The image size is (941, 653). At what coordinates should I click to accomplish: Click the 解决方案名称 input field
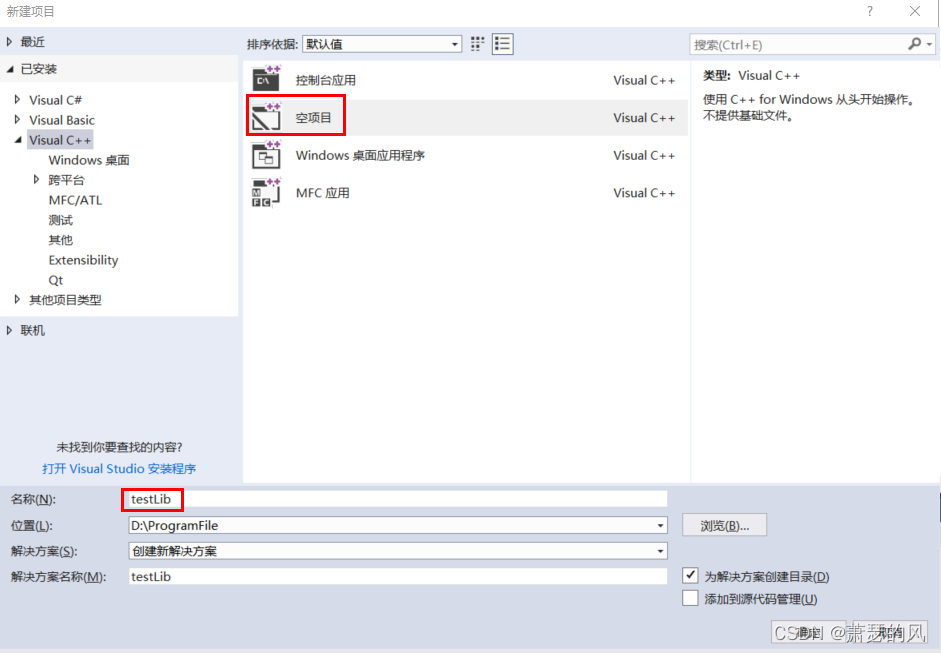tap(398, 576)
